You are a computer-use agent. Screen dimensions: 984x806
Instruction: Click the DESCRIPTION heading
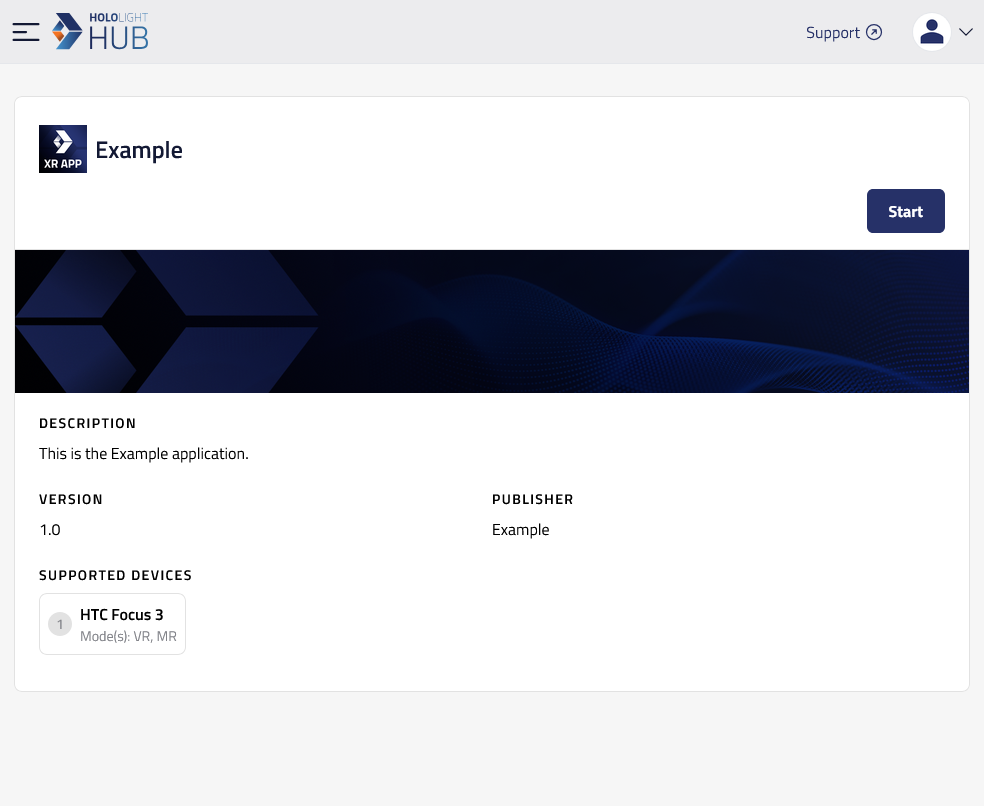pos(87,423)
